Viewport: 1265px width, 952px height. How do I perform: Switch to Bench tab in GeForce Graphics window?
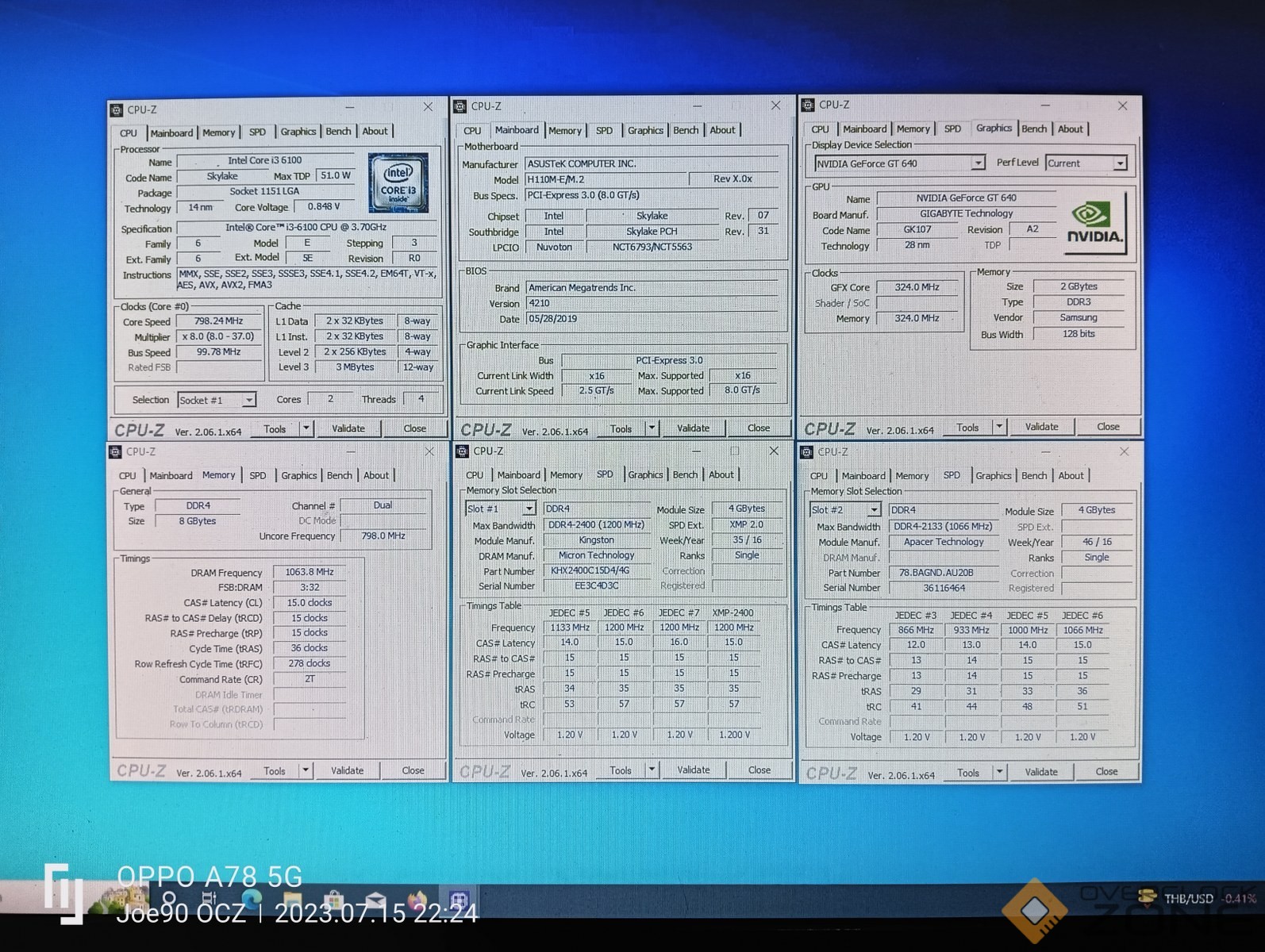[1034, 129]
